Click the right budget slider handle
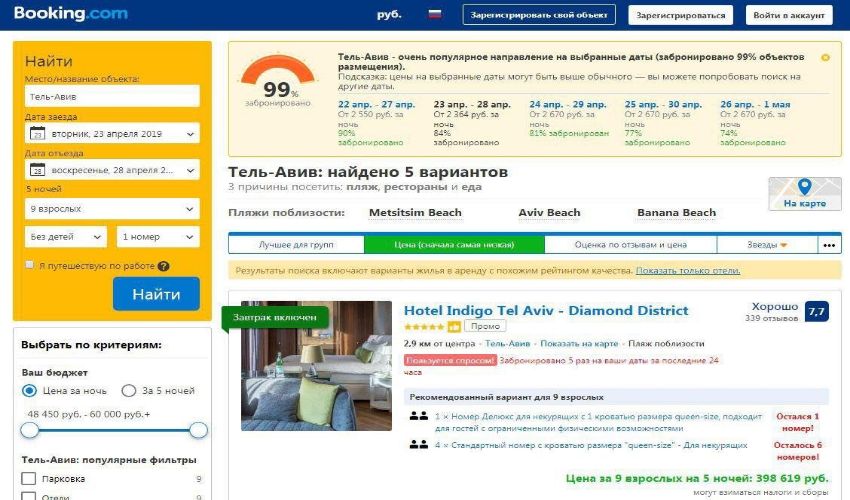The width and height of the screenshot is (850, 500). (198, 430)
